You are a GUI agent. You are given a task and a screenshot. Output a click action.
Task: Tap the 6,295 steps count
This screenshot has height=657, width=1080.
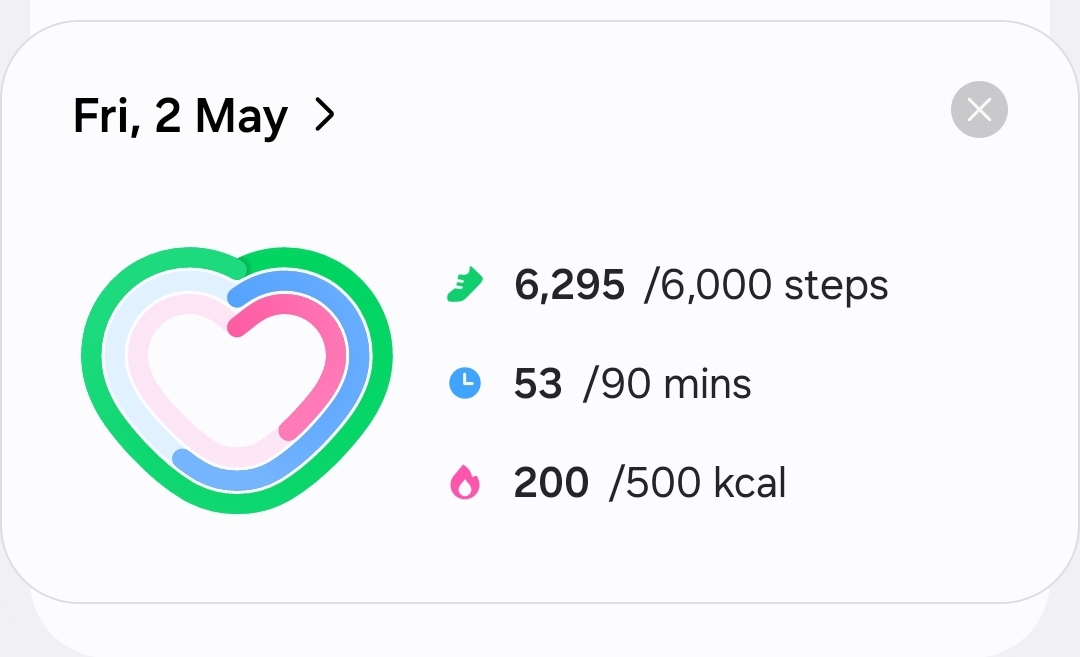point(569,284)
